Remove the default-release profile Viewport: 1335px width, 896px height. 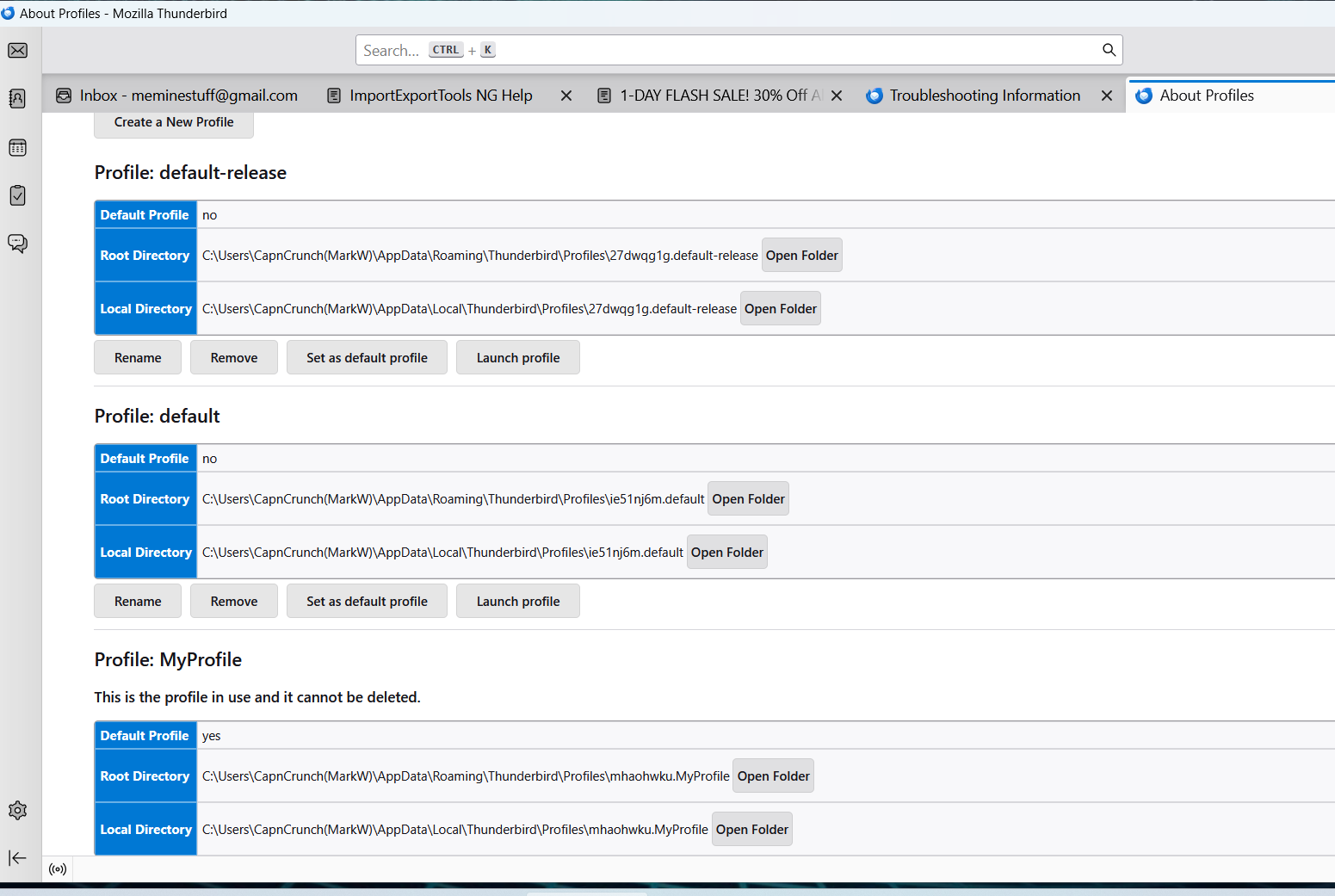[234, 358]
